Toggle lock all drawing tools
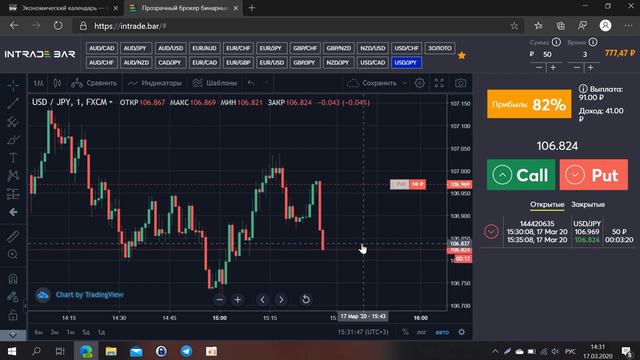The width and height of the screenshot is (640, 360). pyautogui.click(x=13, y=315)
